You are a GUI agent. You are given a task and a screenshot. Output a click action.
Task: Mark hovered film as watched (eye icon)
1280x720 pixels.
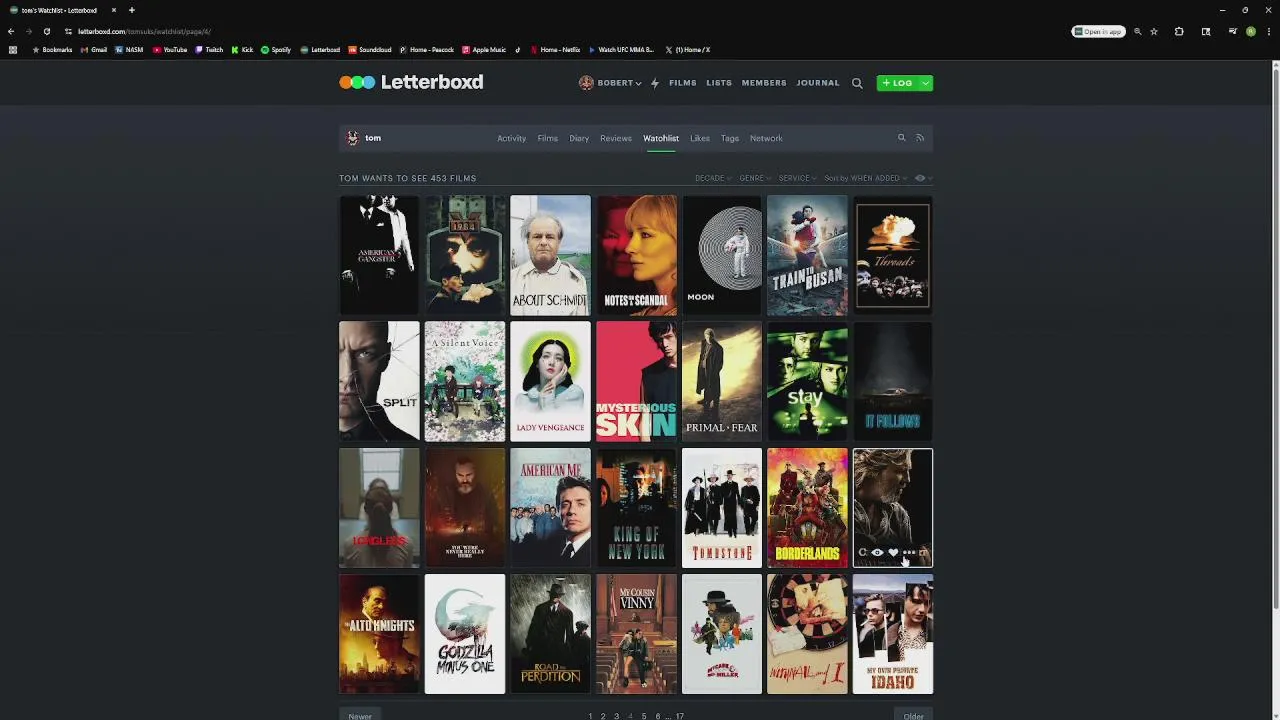pyautogui.click(x=877, y=552)
